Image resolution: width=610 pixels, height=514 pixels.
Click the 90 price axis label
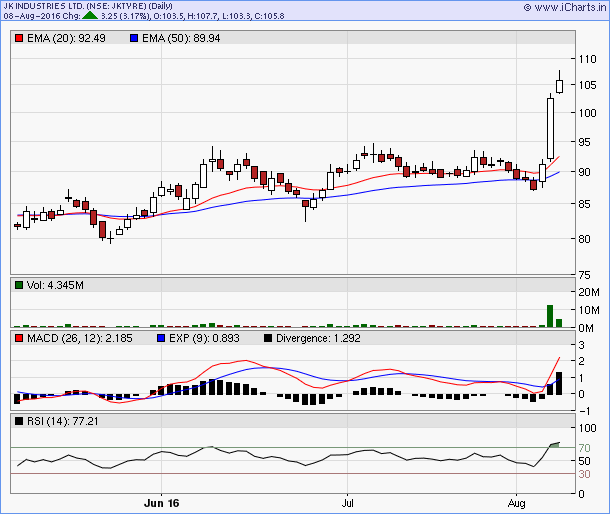[585, 172]
